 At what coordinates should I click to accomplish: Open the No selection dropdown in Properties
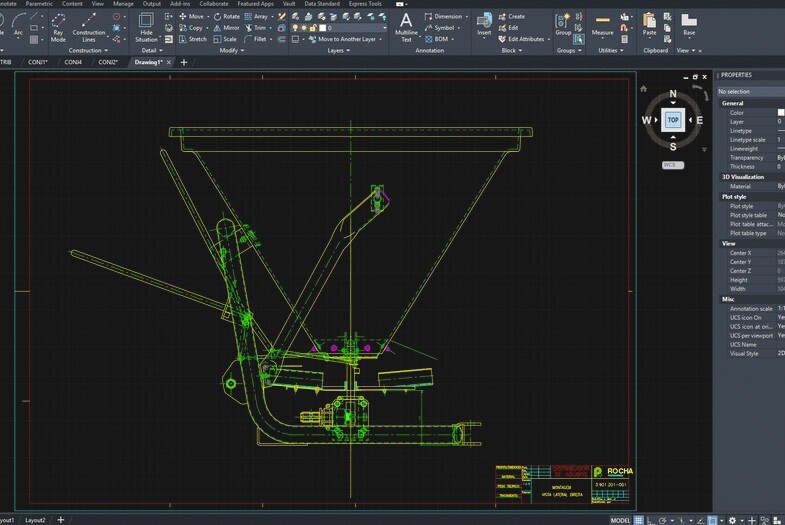pyautogui.click(x=750, y=91)
